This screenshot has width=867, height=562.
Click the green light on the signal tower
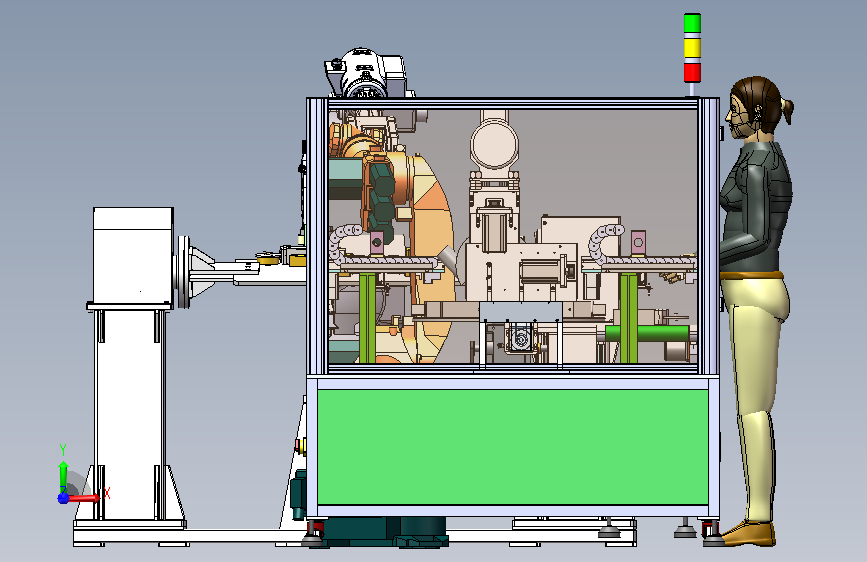(x=692, y=24)
